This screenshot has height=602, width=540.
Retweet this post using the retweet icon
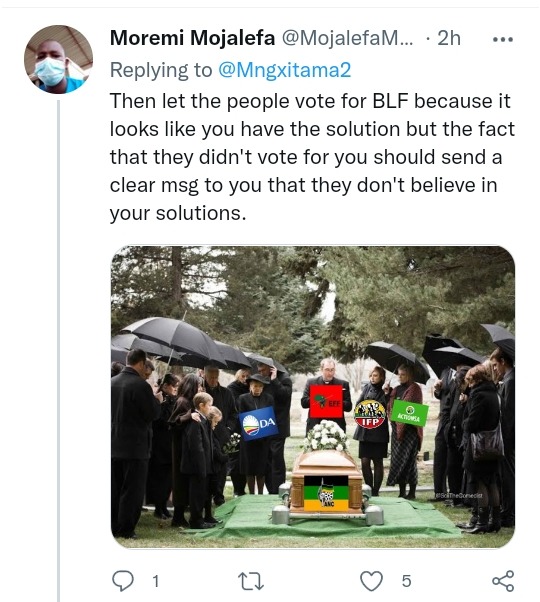(x=251, y=581)
